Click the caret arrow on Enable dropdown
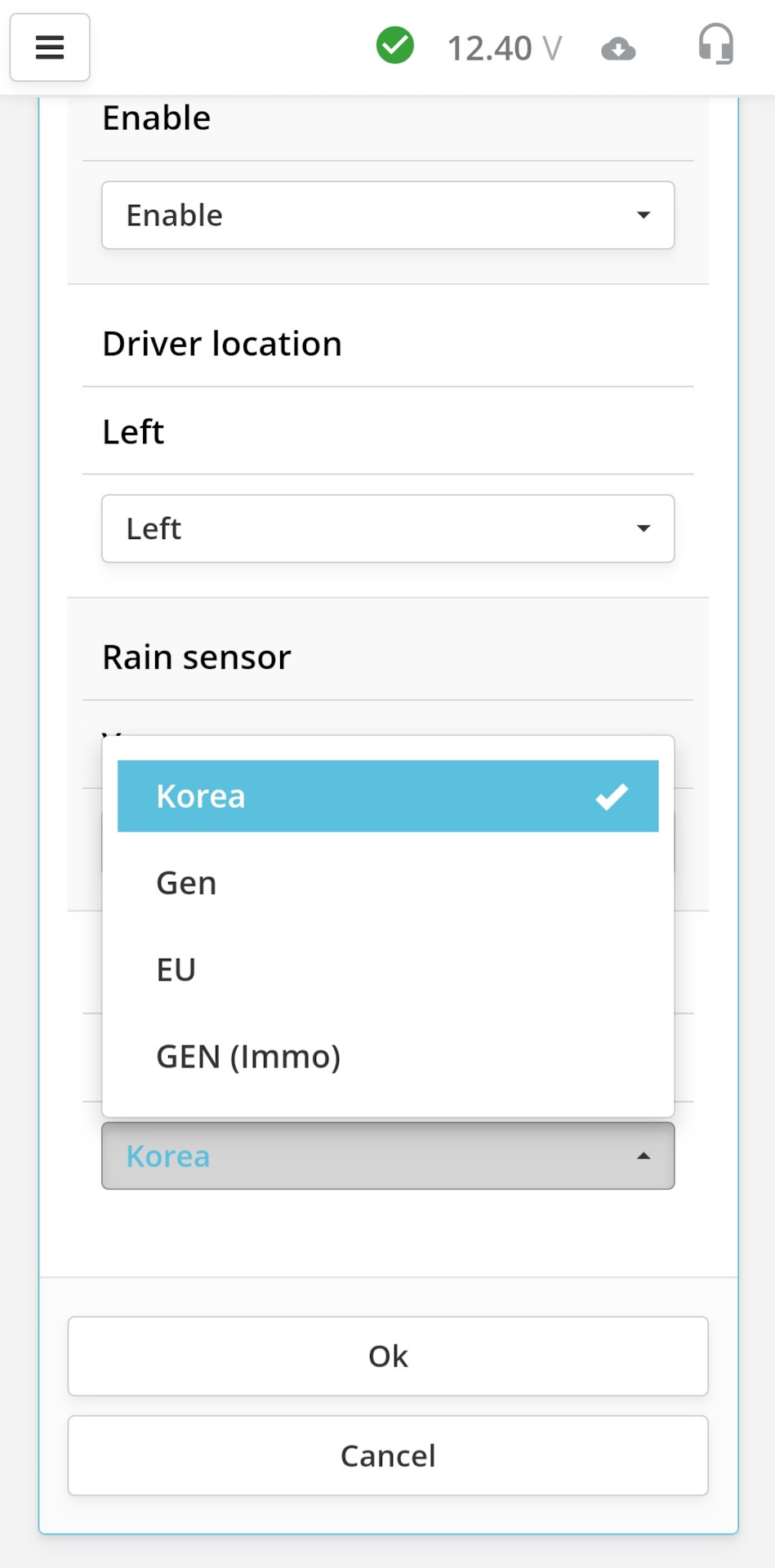 click(644, 216)
